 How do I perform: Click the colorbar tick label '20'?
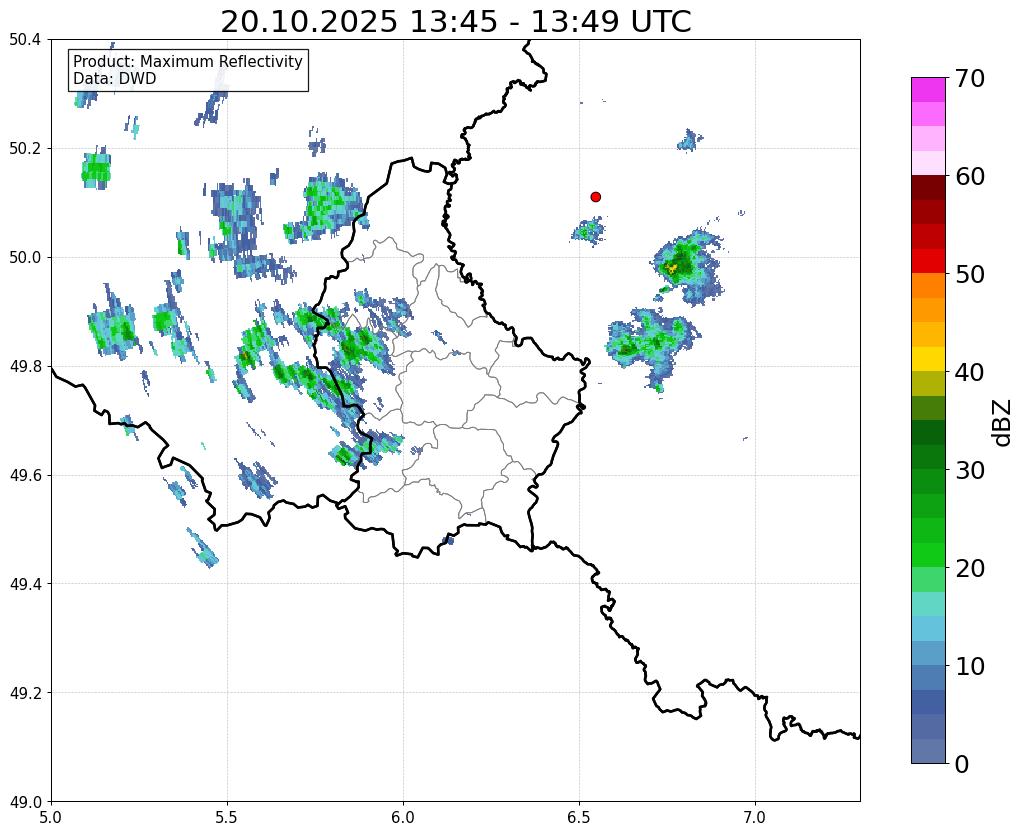click(x=969, y=568)
